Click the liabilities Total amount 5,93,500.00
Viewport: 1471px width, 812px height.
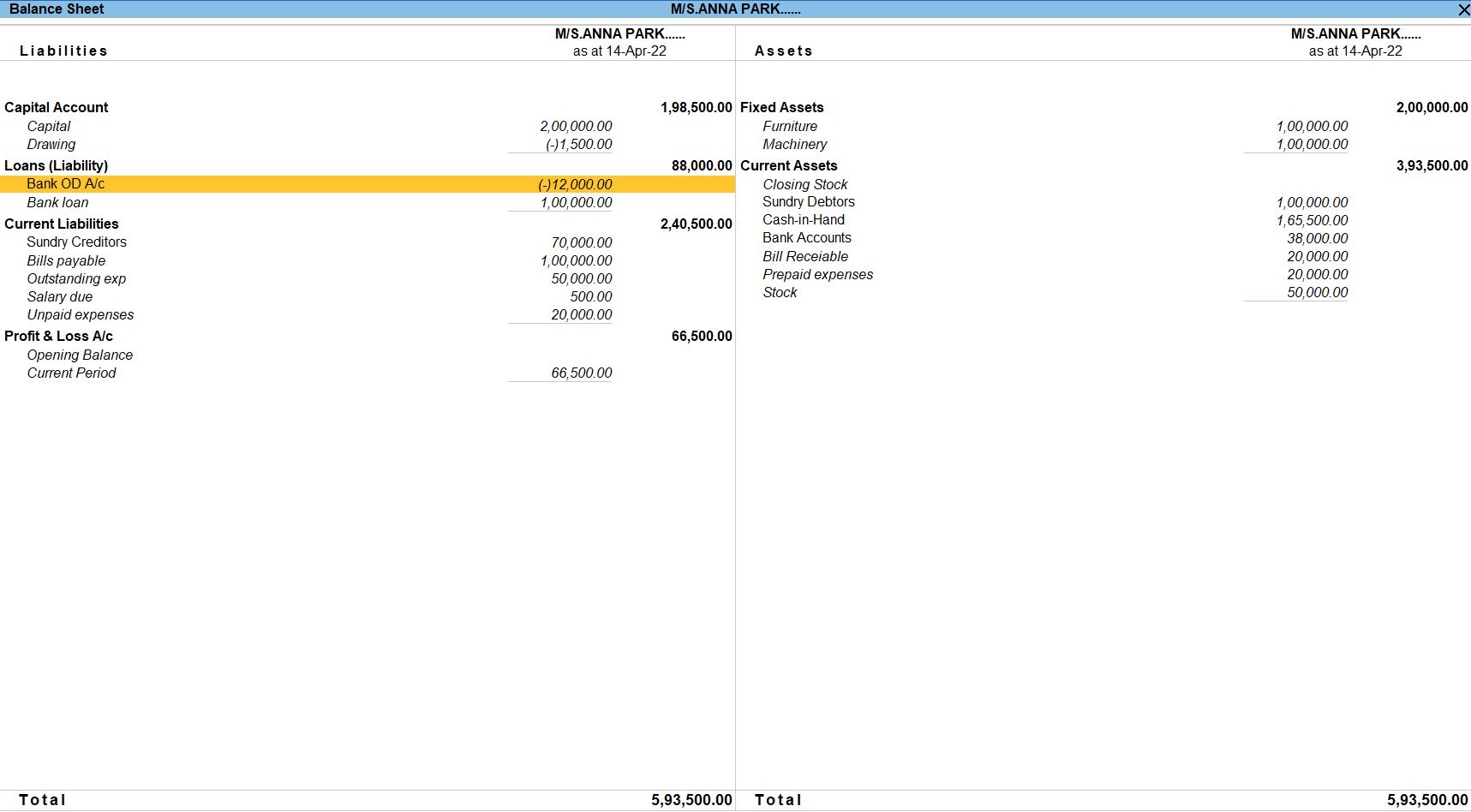(x=692, y=799)
